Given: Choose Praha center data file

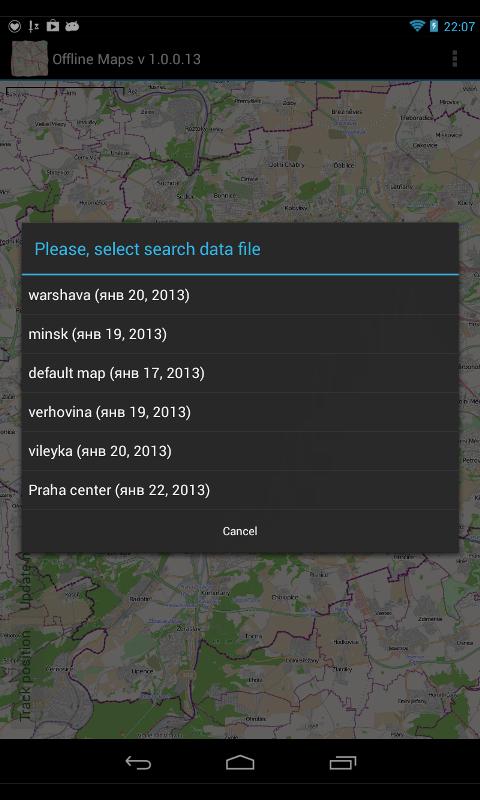Looking at the screenshot, I should coord(240,490).
